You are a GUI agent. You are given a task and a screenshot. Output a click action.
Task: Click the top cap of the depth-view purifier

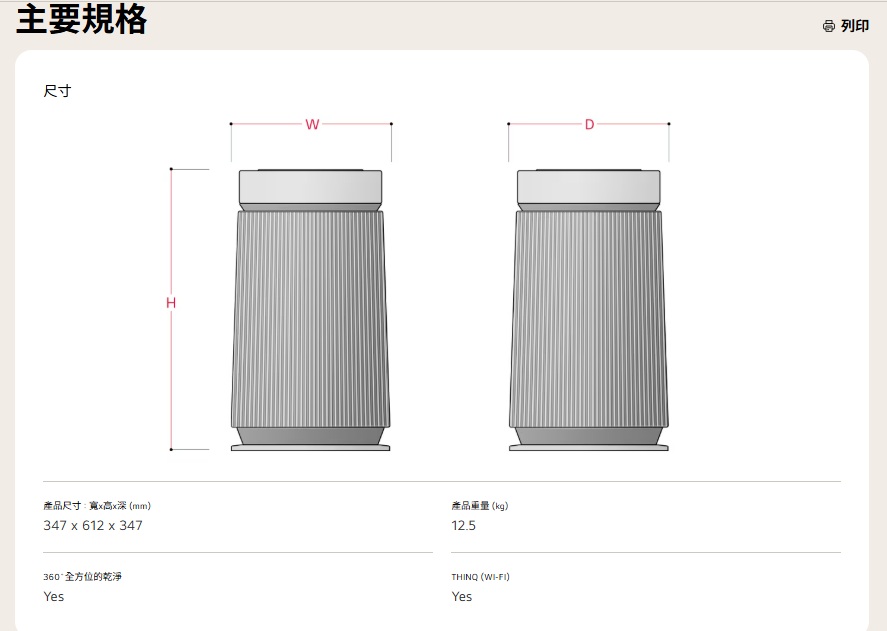click(588, 187)
